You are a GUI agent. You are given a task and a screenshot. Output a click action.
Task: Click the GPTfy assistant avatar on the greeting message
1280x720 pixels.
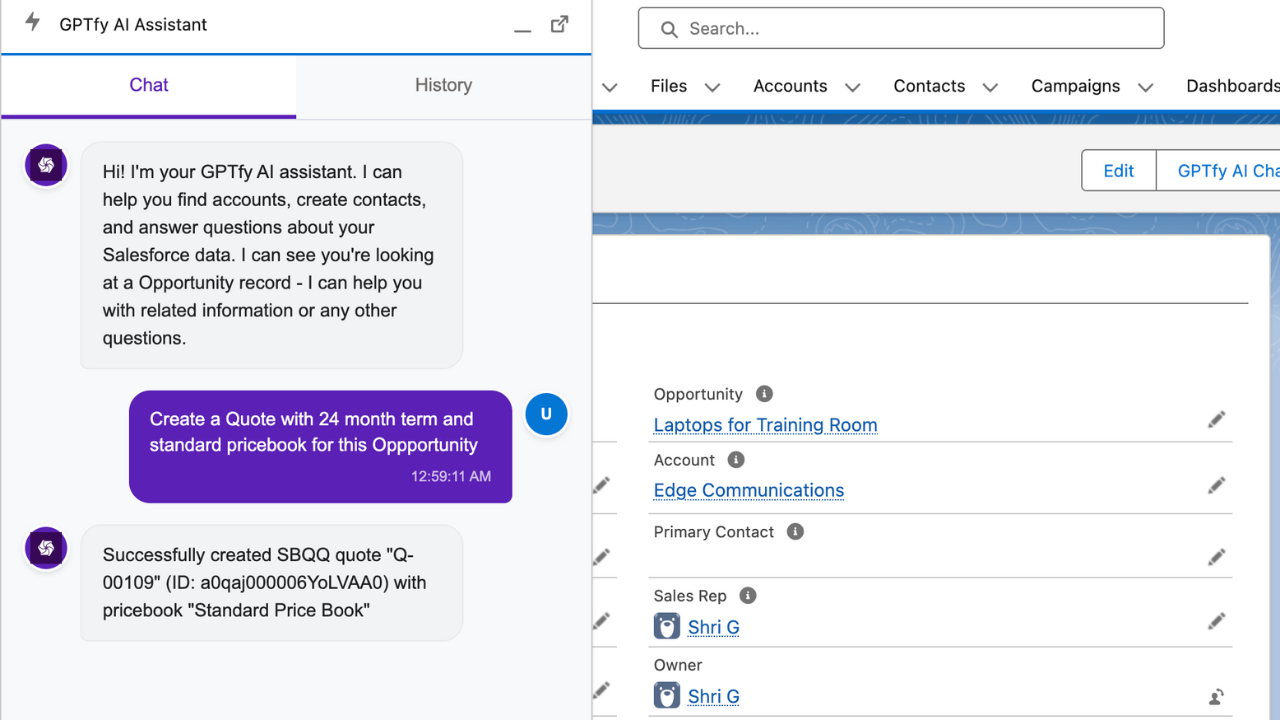pos(46,164)
